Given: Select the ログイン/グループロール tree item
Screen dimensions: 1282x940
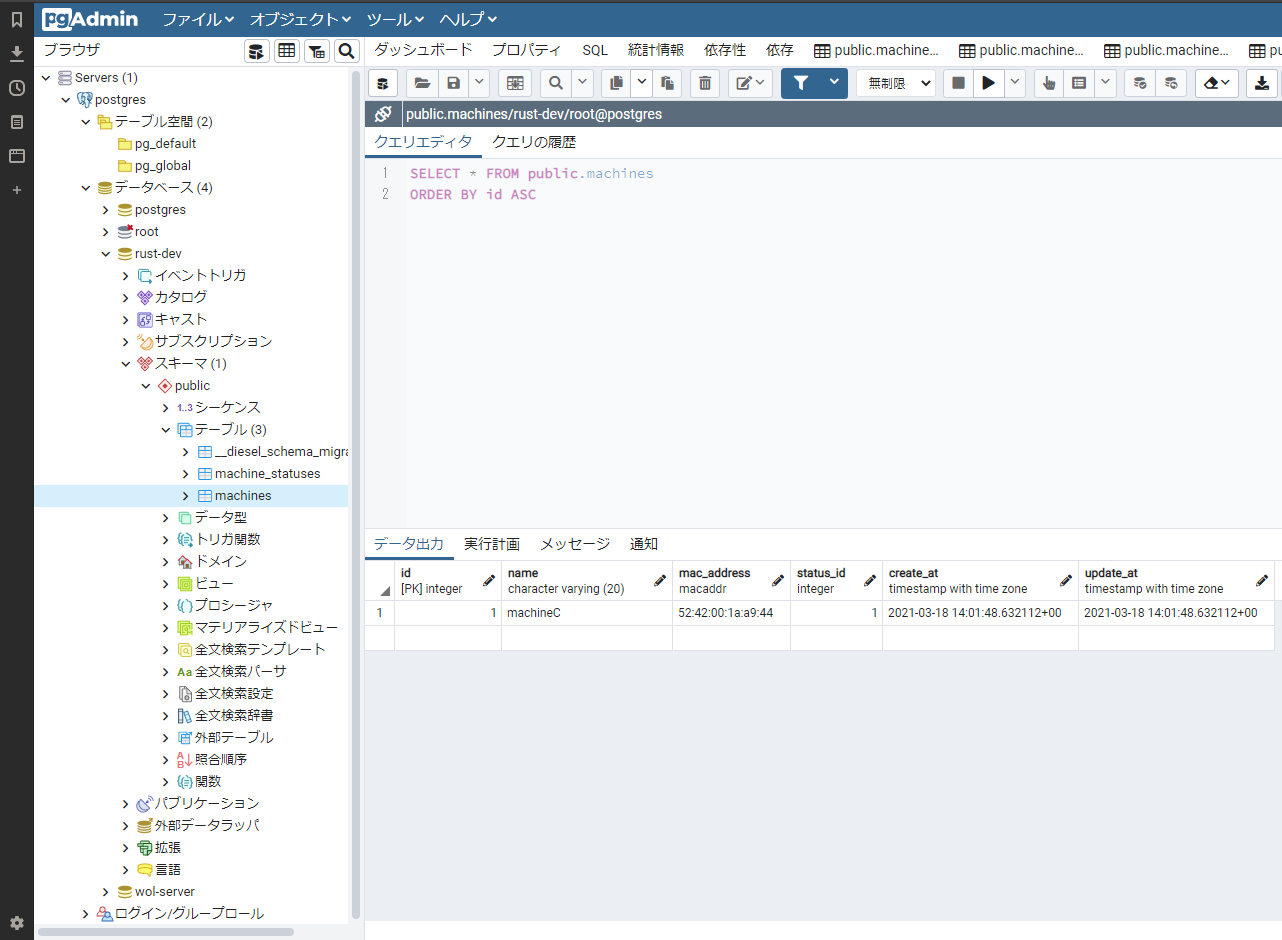Looking at the screenshot, I should (x=189, y=914).
